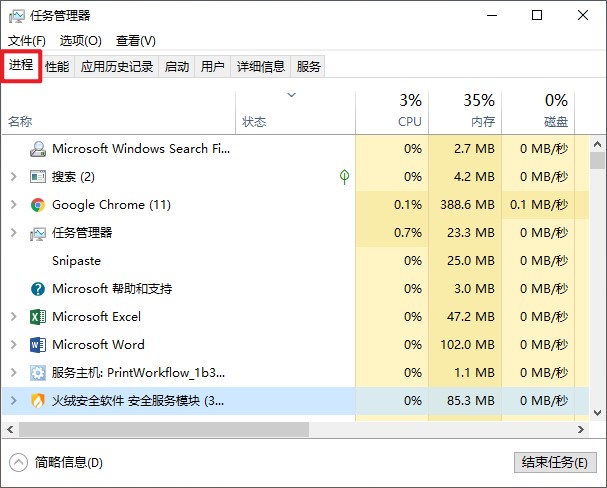
Task: Click the horizontal scrollbar left arrow
Action: 10,429
